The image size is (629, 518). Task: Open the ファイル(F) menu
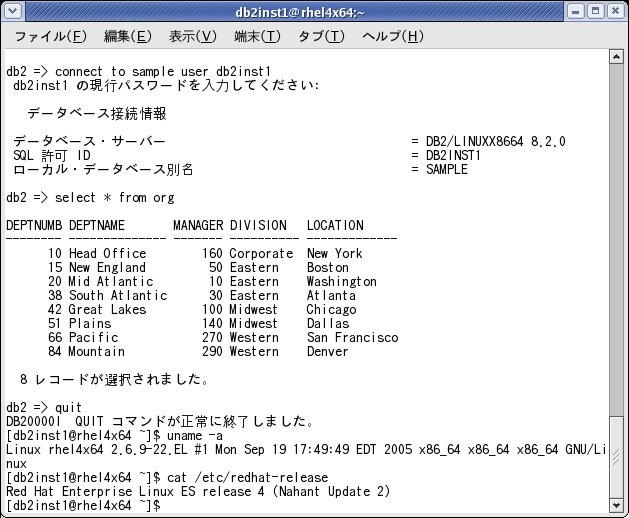pos(51,37)
